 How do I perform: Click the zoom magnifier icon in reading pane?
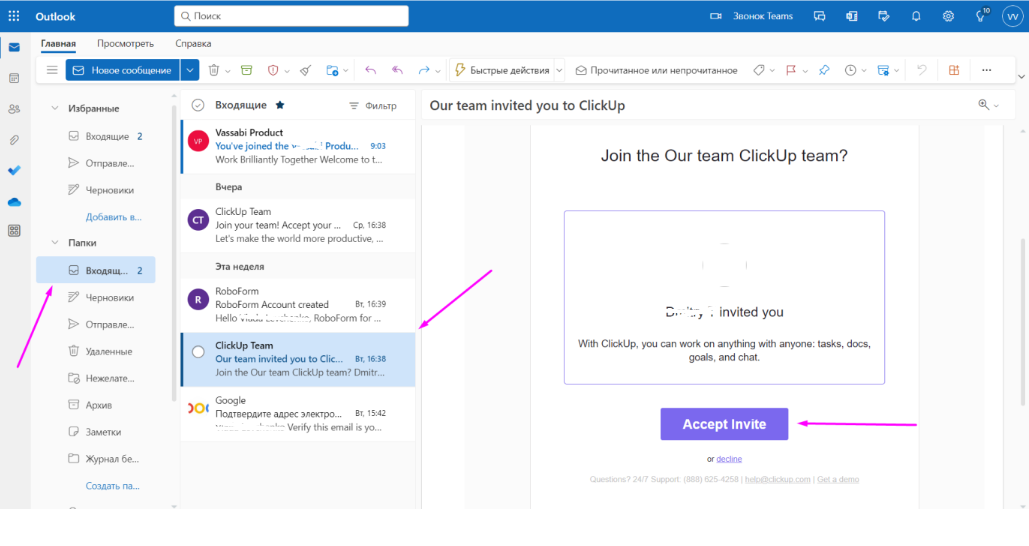pos(984,104)
